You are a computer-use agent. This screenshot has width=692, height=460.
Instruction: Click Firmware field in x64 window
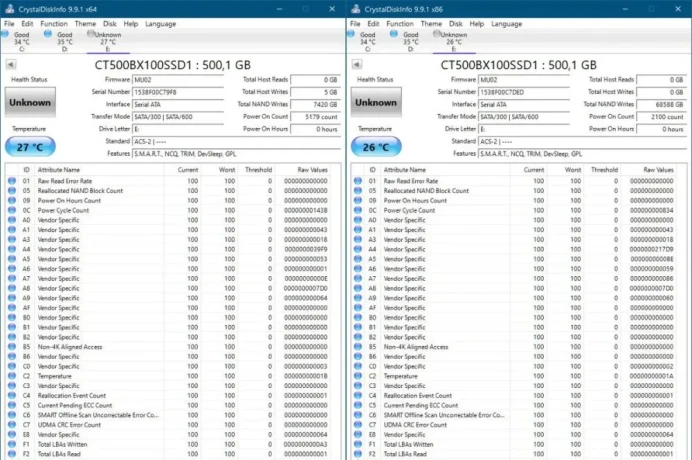pos(178,80)
